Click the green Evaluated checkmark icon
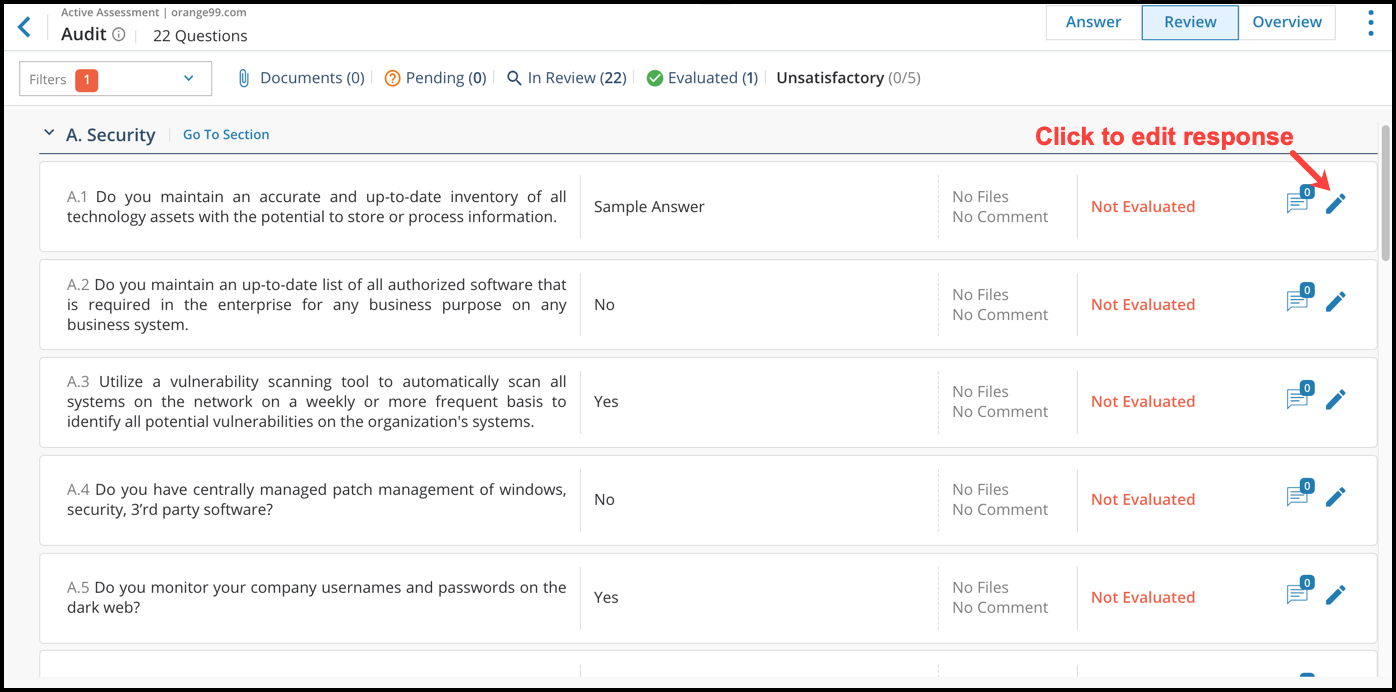Screen dimensions: 1396x692 point(655,78)
